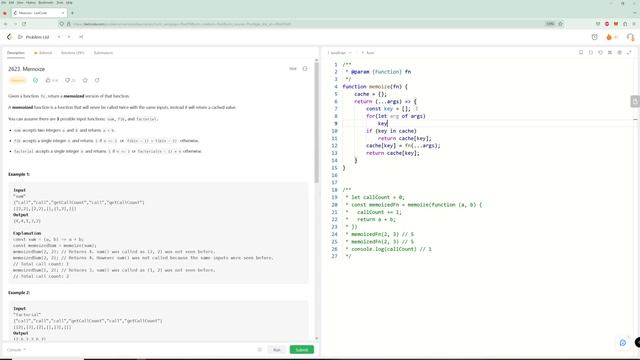Open a new browser tab
The width and height of the screenshot is (640, 360).
(x=72, y=13)
